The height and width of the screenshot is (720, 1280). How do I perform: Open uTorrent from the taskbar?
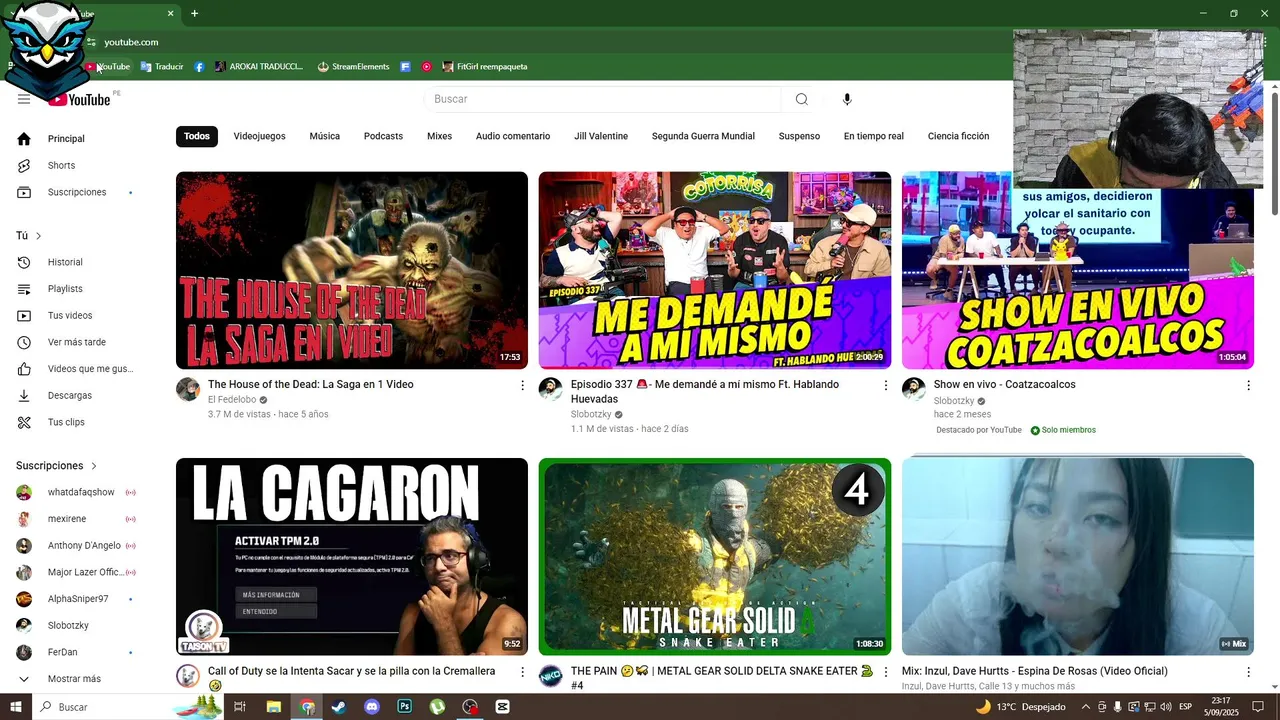tap(437, 707)
